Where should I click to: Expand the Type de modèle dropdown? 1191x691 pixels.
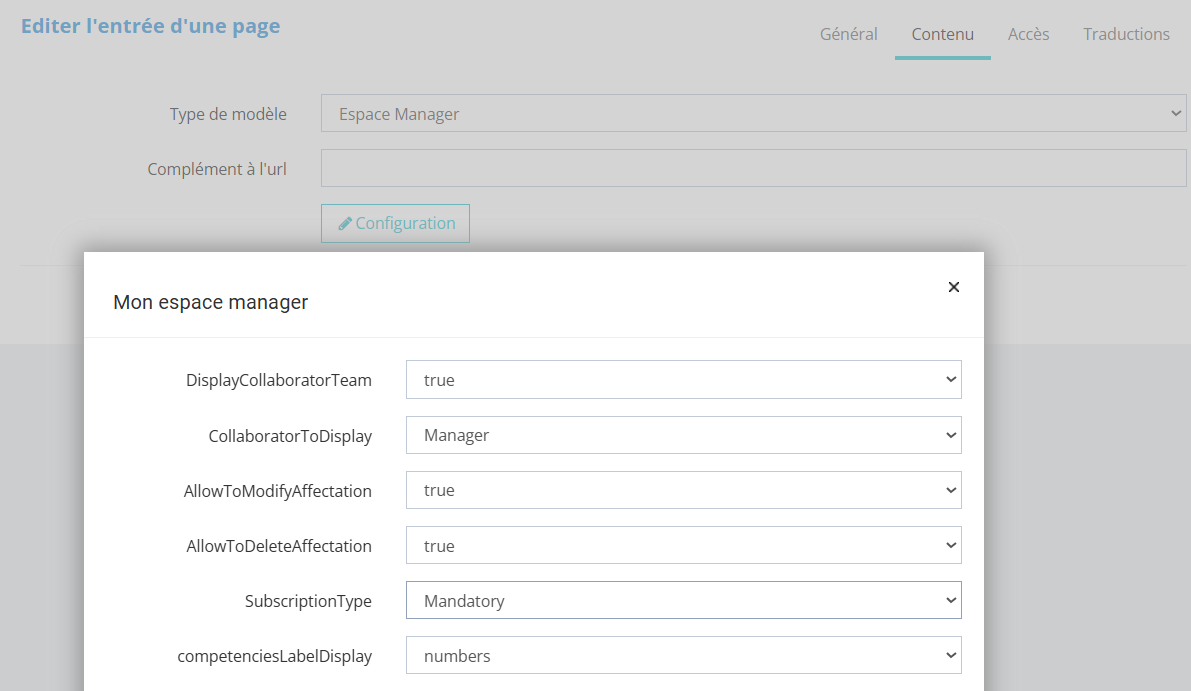(x=753, y=114)
